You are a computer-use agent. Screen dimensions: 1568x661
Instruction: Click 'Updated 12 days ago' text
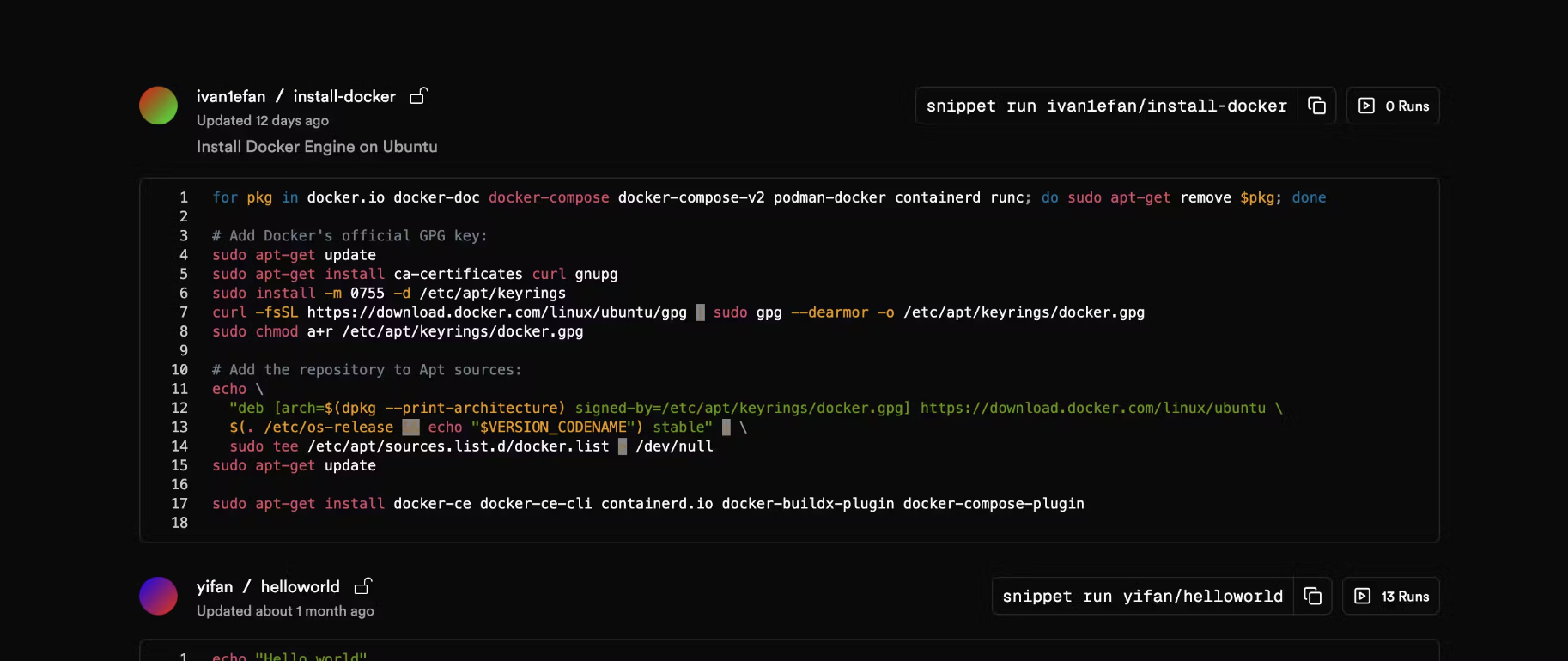(x=263, y=121)
